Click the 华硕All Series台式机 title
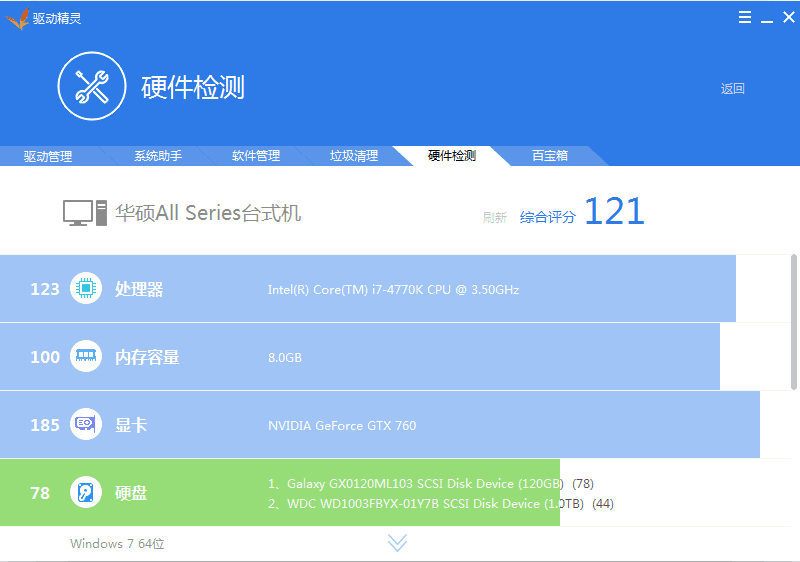Image resolution: width=800 pixels, height=562 pixels. point(208,213)
